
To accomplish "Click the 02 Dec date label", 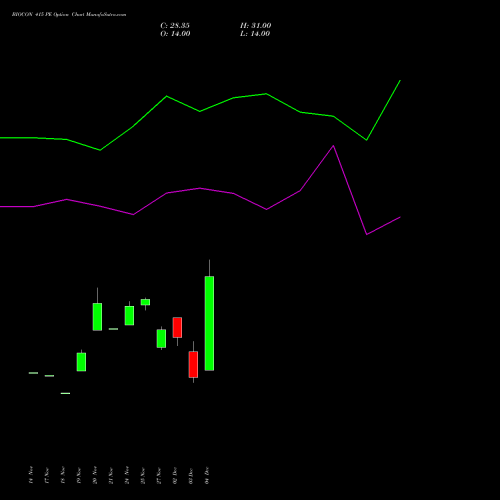I will click(175, 475).
